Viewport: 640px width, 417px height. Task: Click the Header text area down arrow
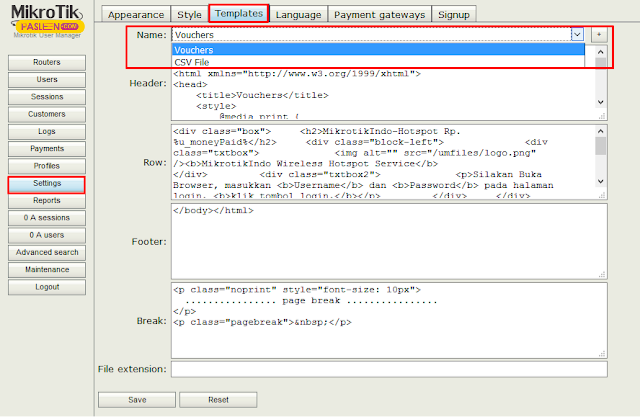click(x=600, y=102)
